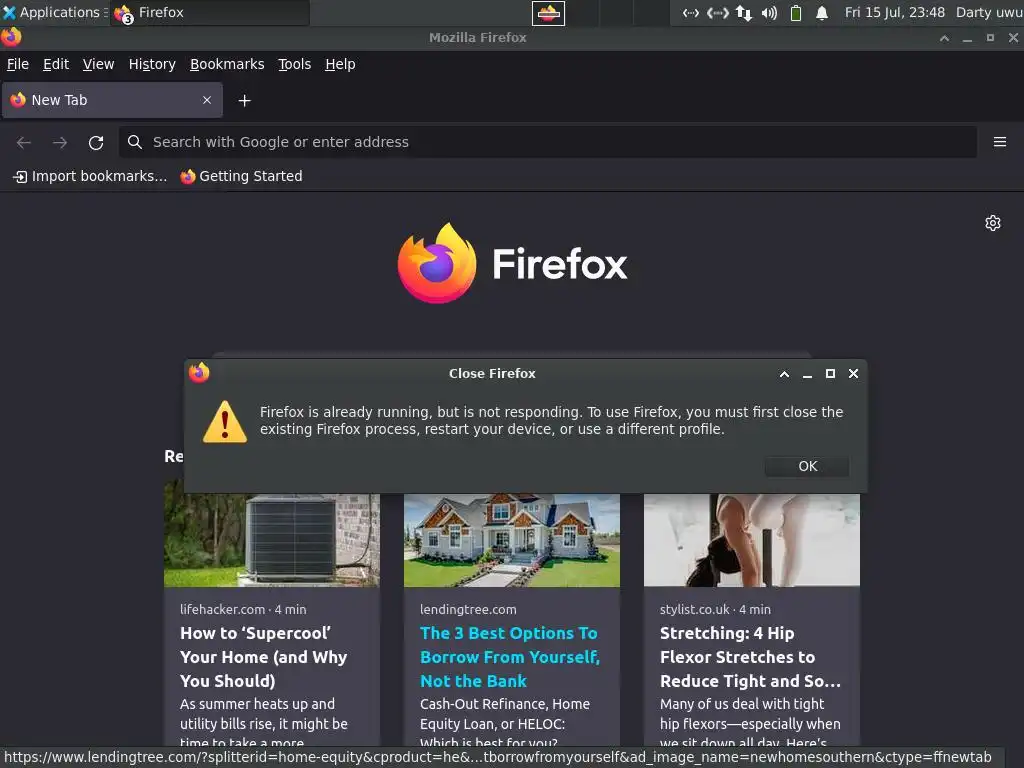The image size is (1024, 768).
Task: Open the Bookmarks menu
Action: click(x=227, y=64)
